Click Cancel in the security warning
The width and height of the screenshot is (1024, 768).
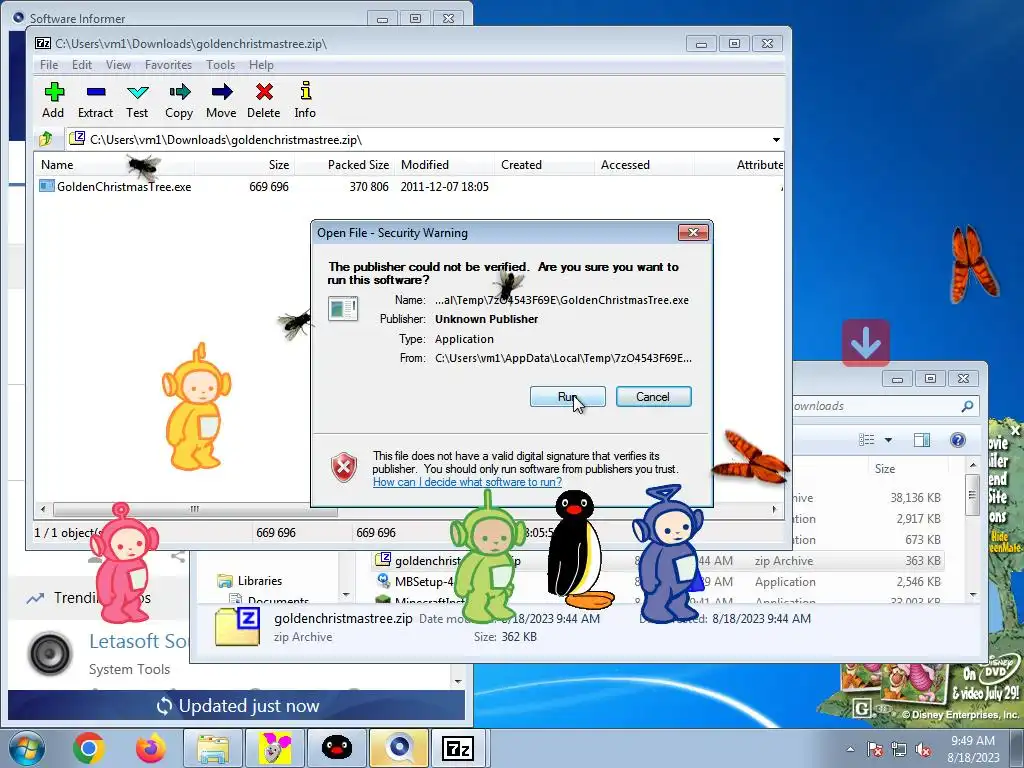click(653, 396)
